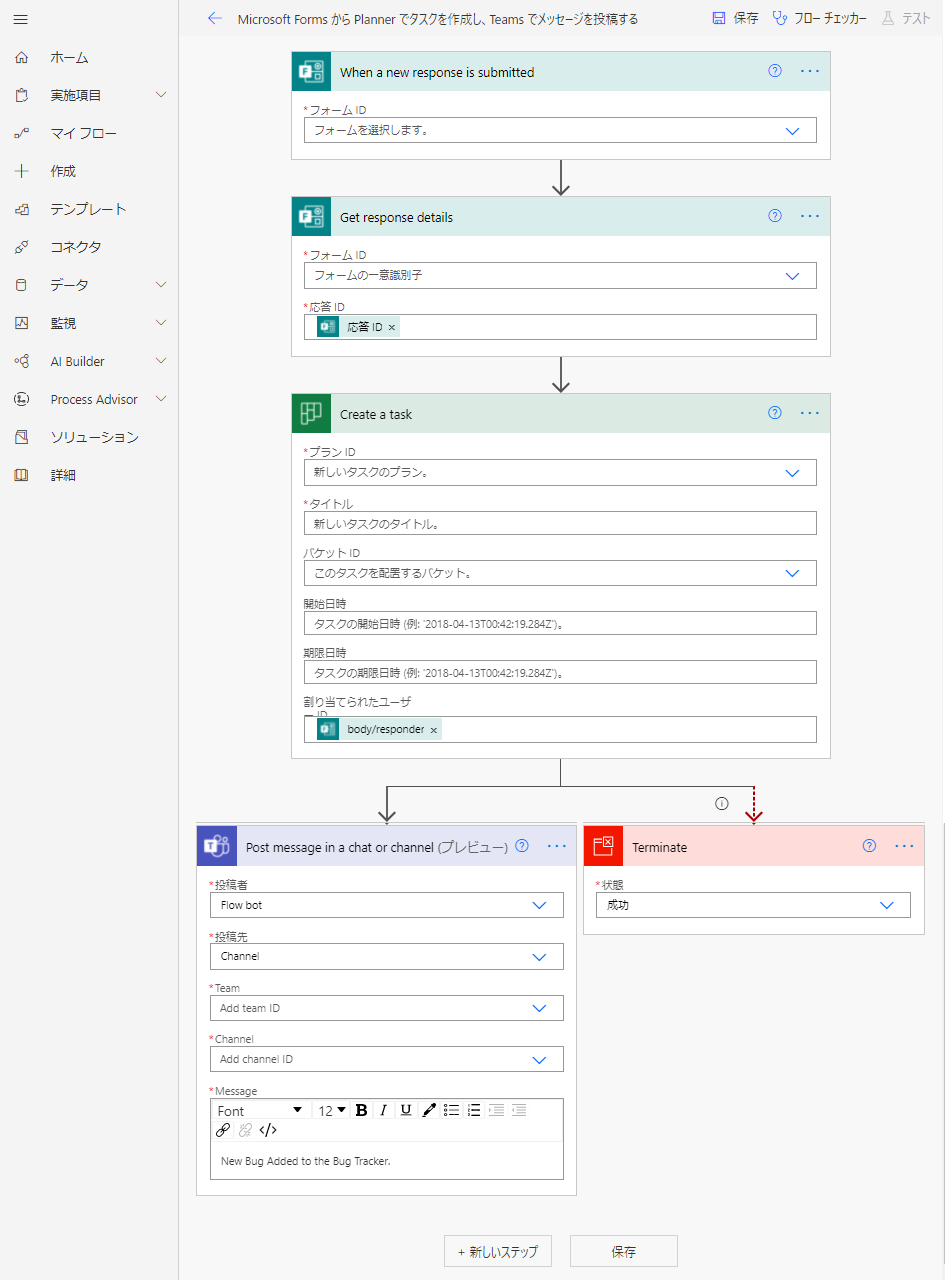Open help for the Terminate action
Image resolution: width=946 pixels, height=1281 pixels.
click(x=869, y=846)
